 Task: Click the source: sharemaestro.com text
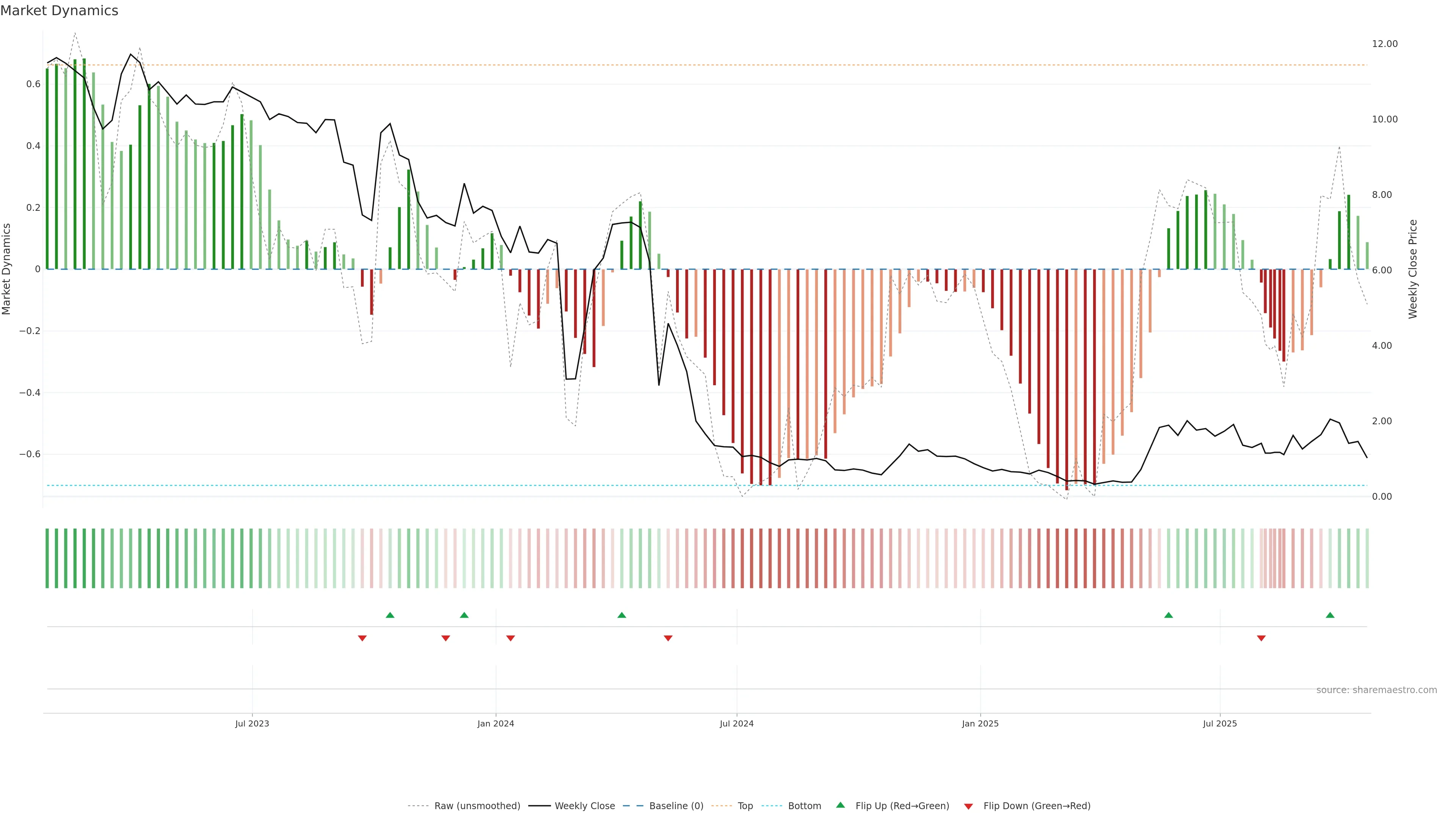pyautogui.click(x=1376, y=690)
